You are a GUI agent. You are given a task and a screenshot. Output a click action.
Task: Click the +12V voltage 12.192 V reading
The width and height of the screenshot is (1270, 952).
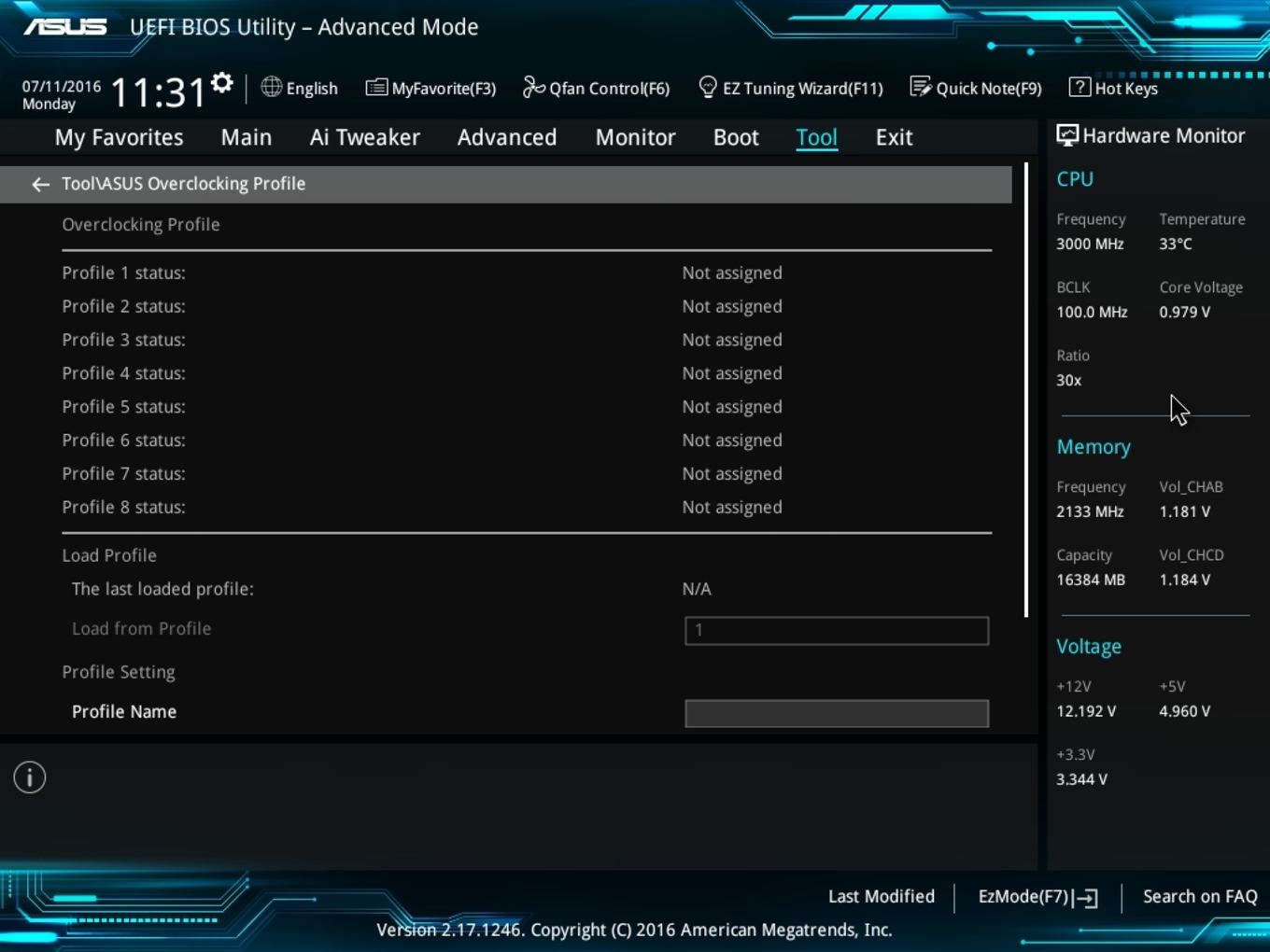pyautogui.click(x=1086, y=711)
